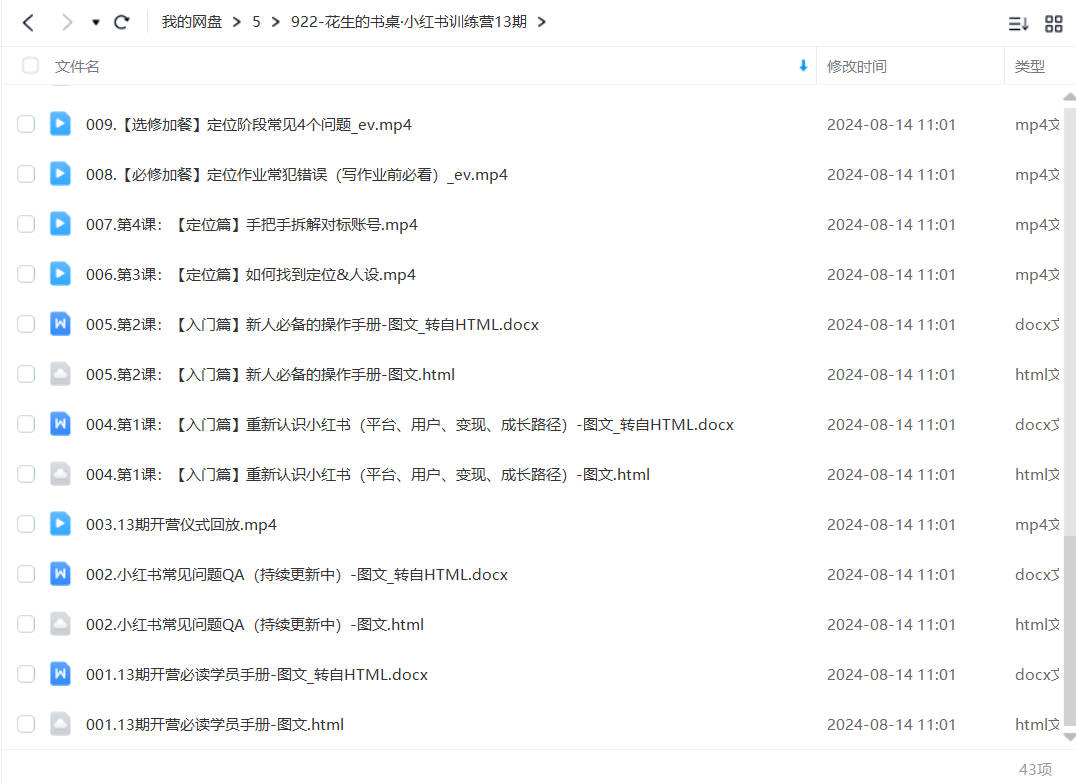Viewport: 1076px width, 784px height.
Task: Select file 006.第3课 如何找到定位&人设.mp4
Action: 250,275
